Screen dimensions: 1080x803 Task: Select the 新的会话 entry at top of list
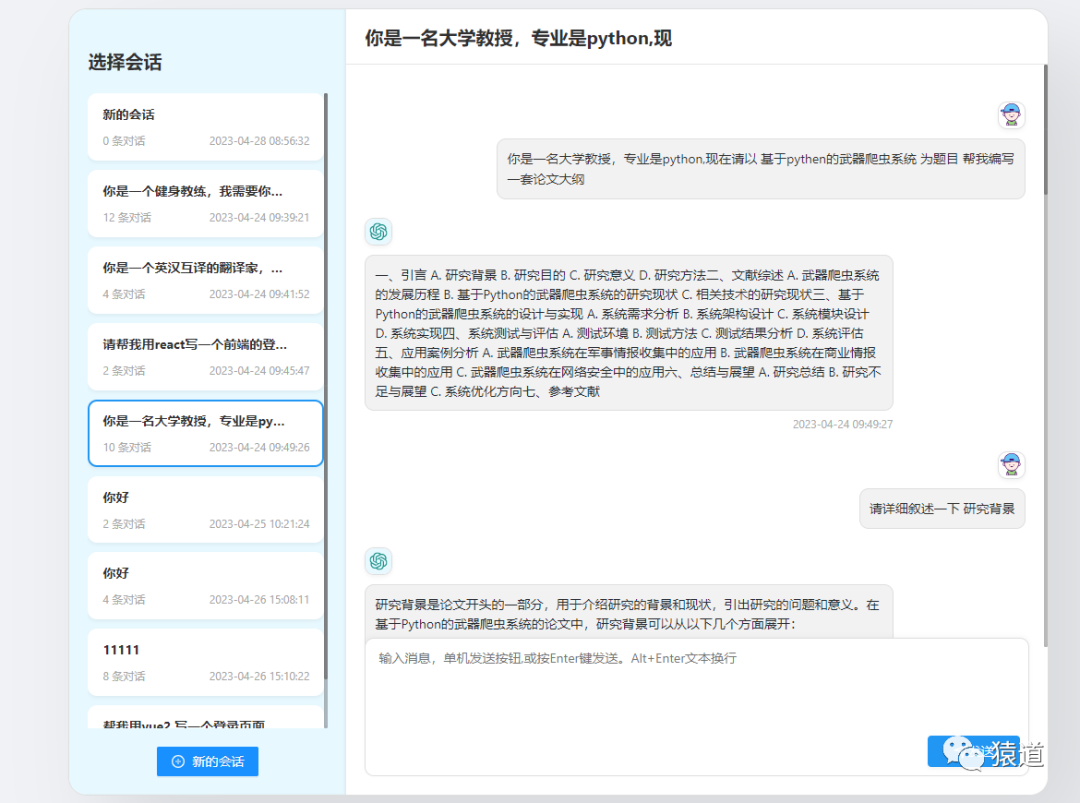coord(205,126)
